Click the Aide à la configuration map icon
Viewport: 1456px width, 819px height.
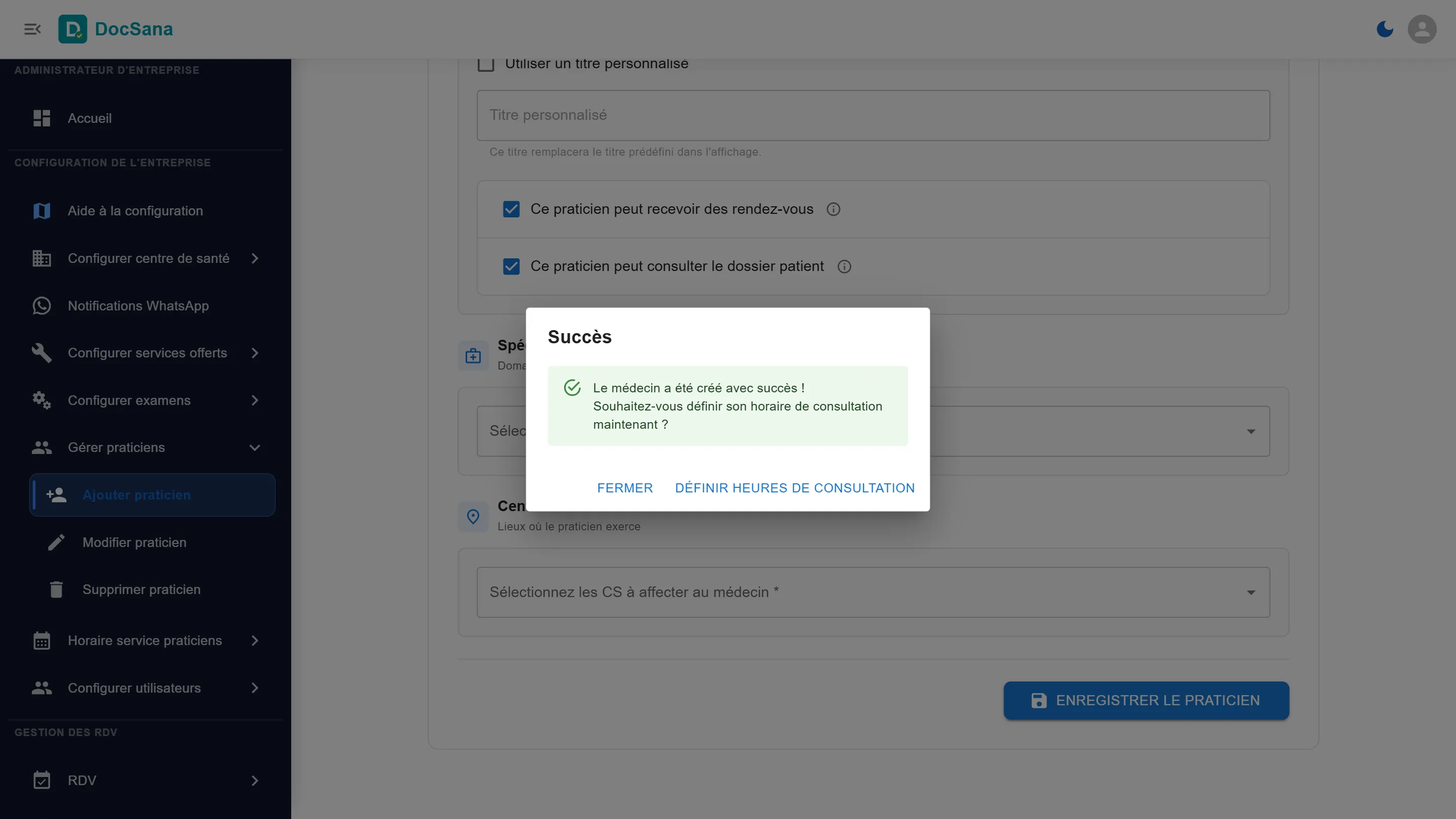click(41, 211)
